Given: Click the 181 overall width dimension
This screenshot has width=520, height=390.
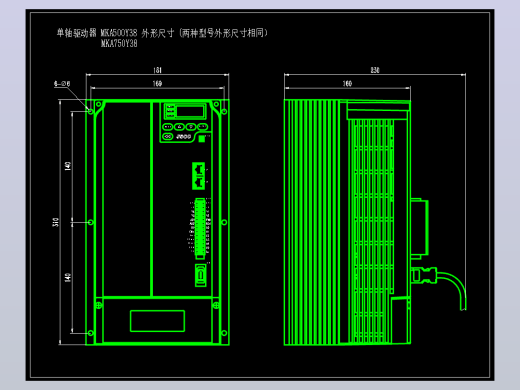Looking at the screenshot, I should [157, 70].
